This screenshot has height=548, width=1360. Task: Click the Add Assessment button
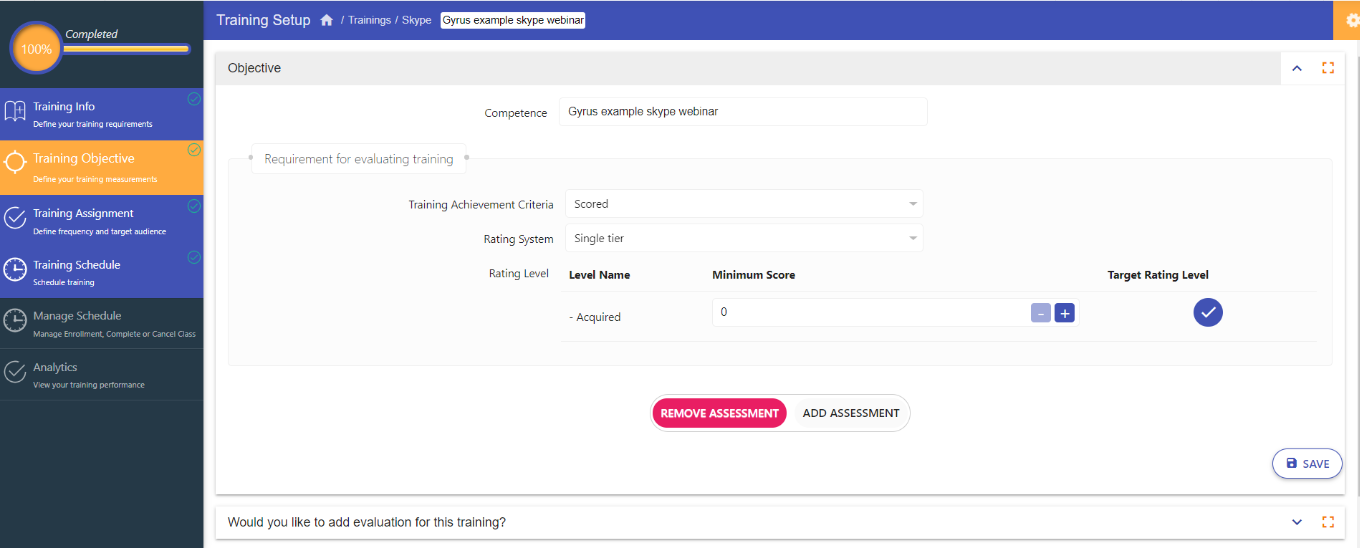[x=851, y=413]
